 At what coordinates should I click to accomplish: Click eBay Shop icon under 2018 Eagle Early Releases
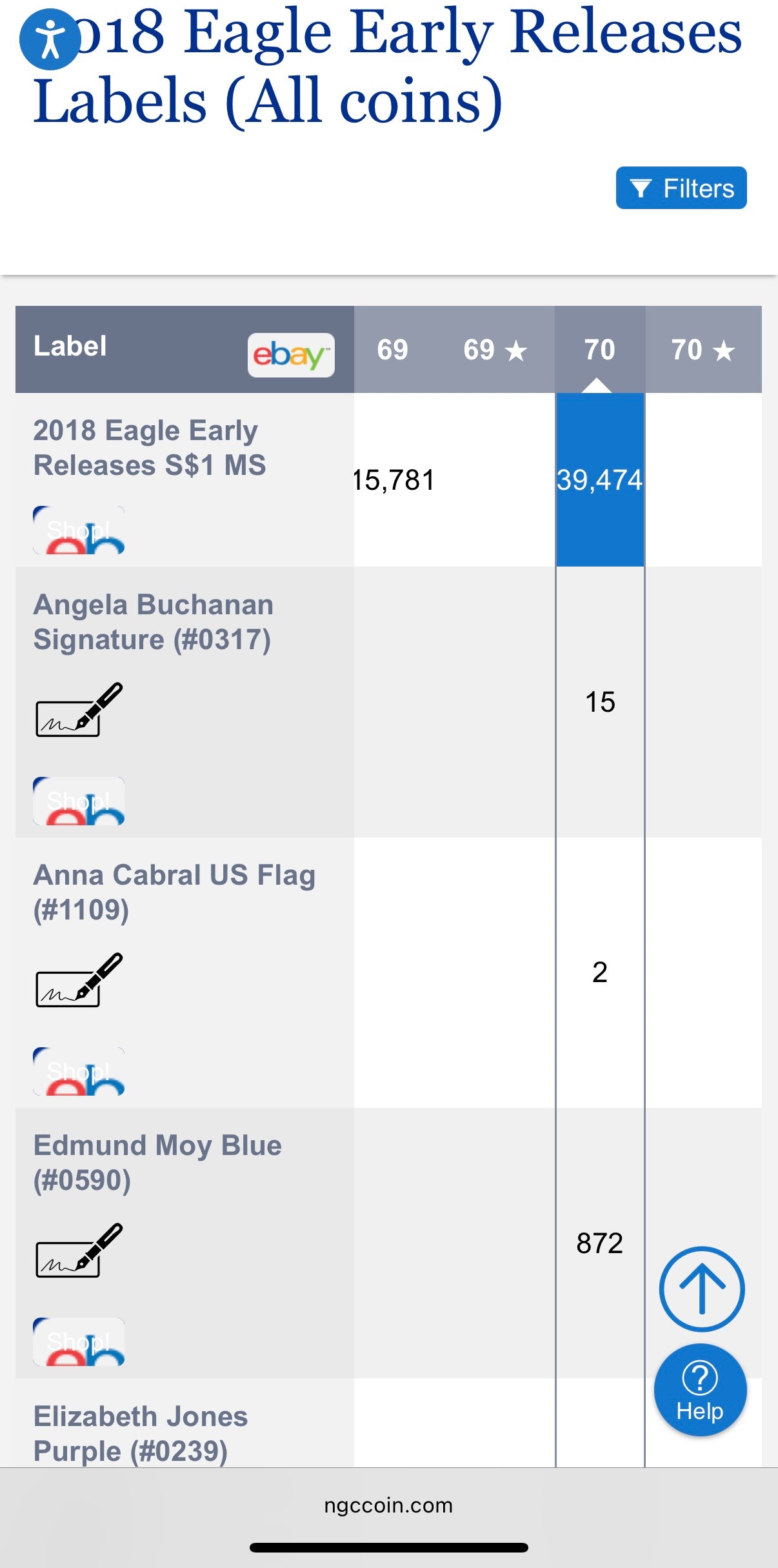click(x=79, y=530)
